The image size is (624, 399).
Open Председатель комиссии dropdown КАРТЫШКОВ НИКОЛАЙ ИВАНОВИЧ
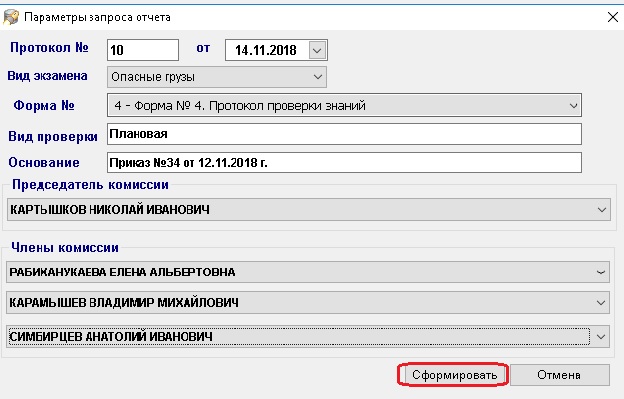308,210
